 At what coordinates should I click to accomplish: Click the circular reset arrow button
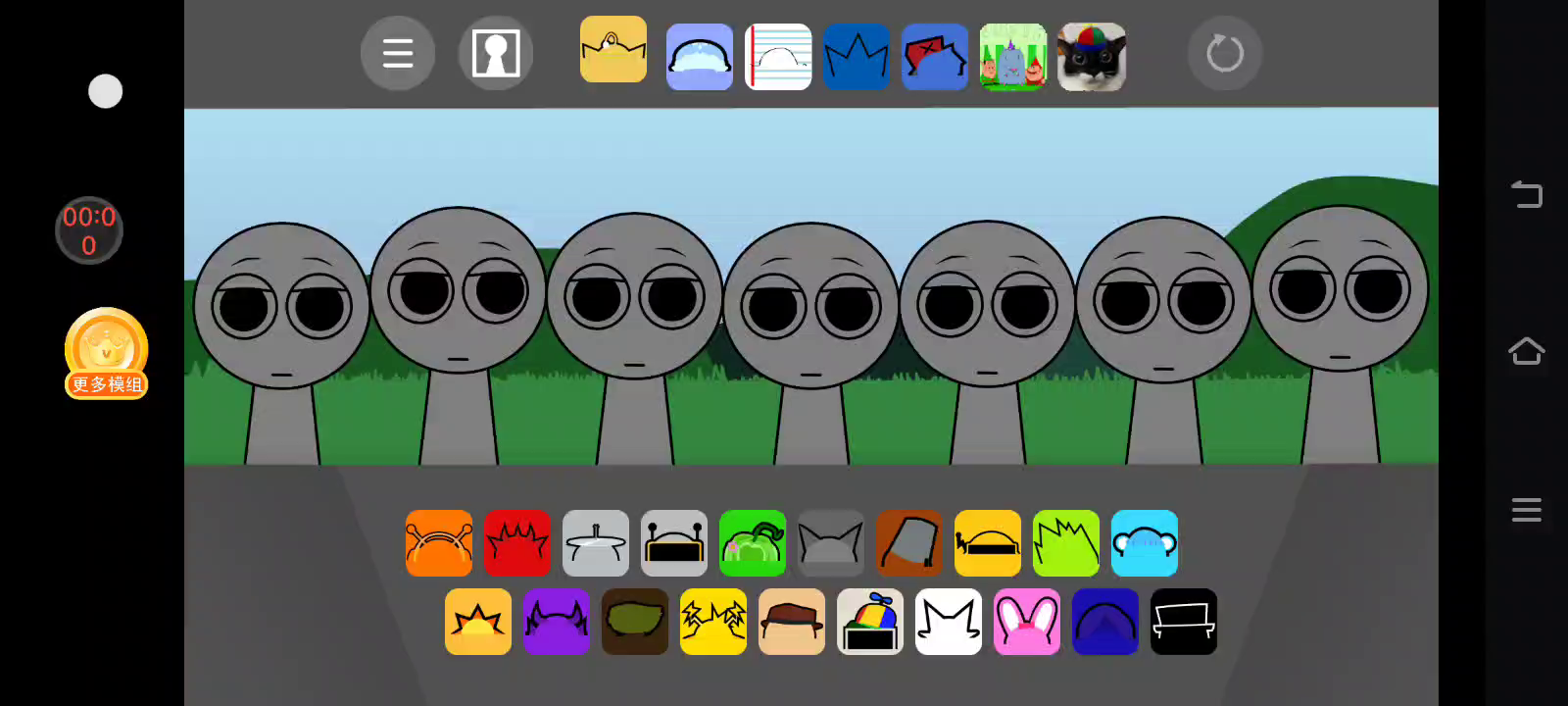click(1225, 53)
